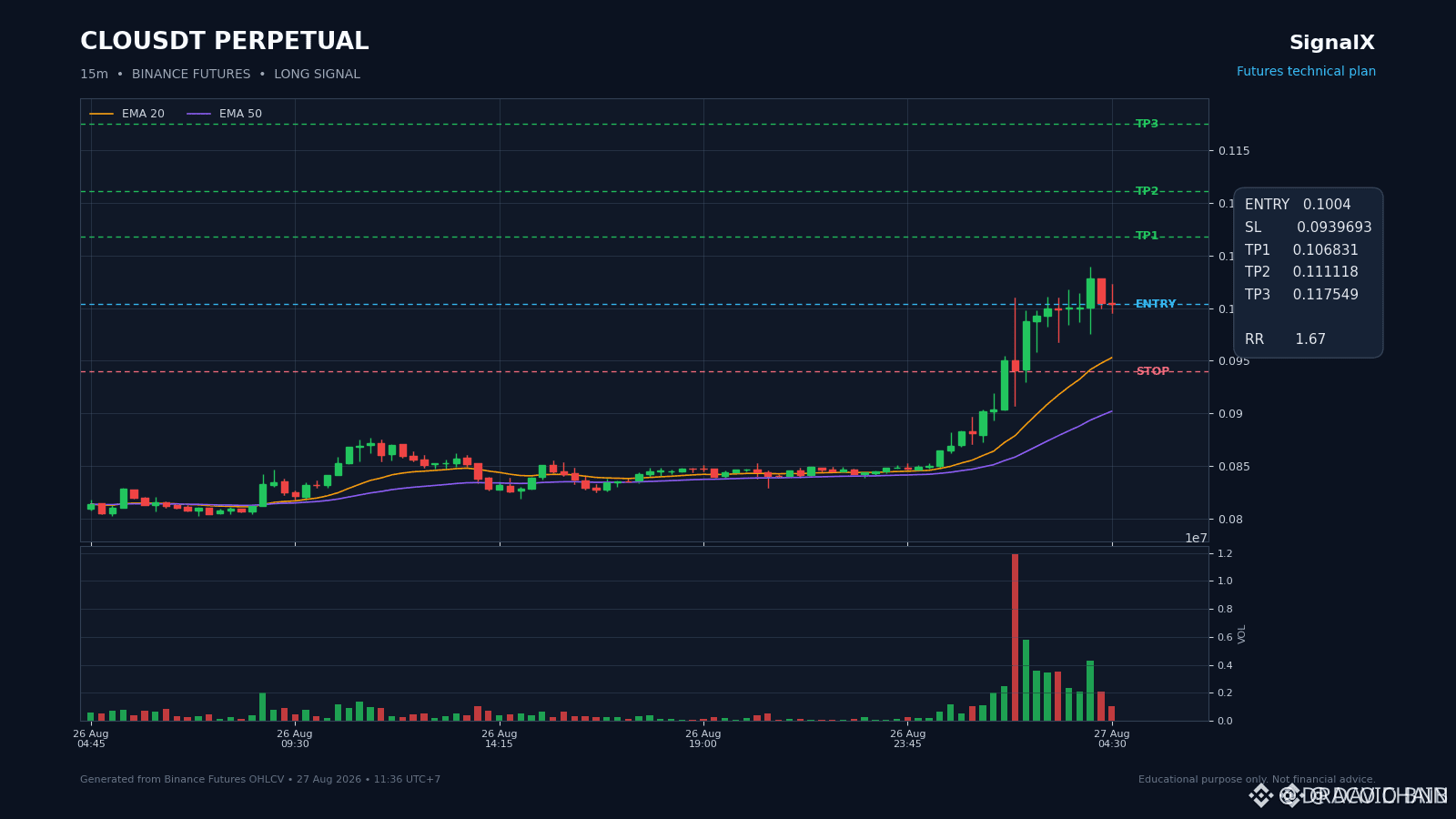This screenshot has height=819, width=1456.
Task: Click the 0.085 price axis label
Action: click(x=1234, y=467)
